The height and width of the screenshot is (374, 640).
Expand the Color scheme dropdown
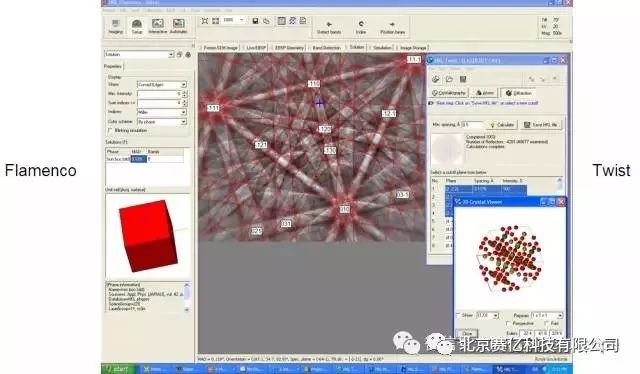(162, 122)
